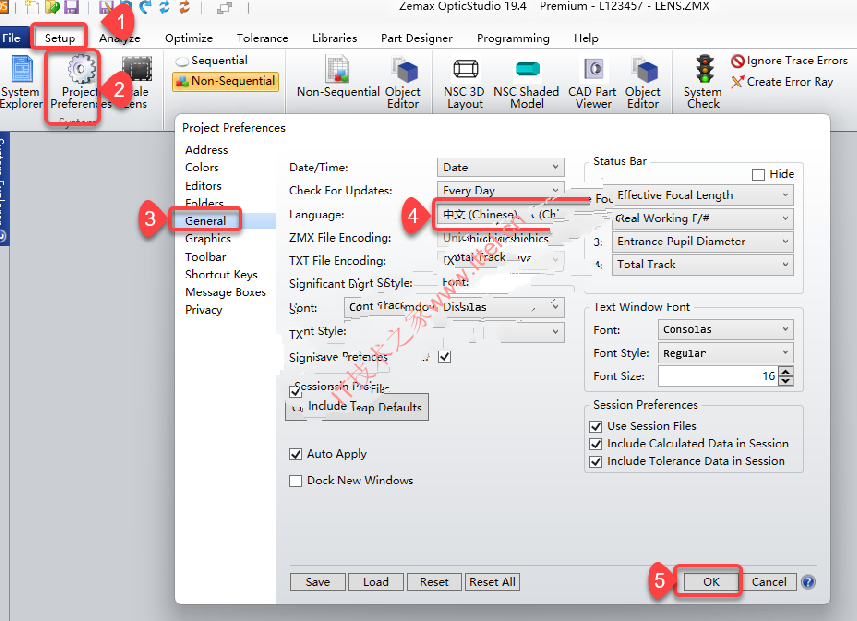Select General in preferences list
857x621 pixels.
[x=206, y=221]
